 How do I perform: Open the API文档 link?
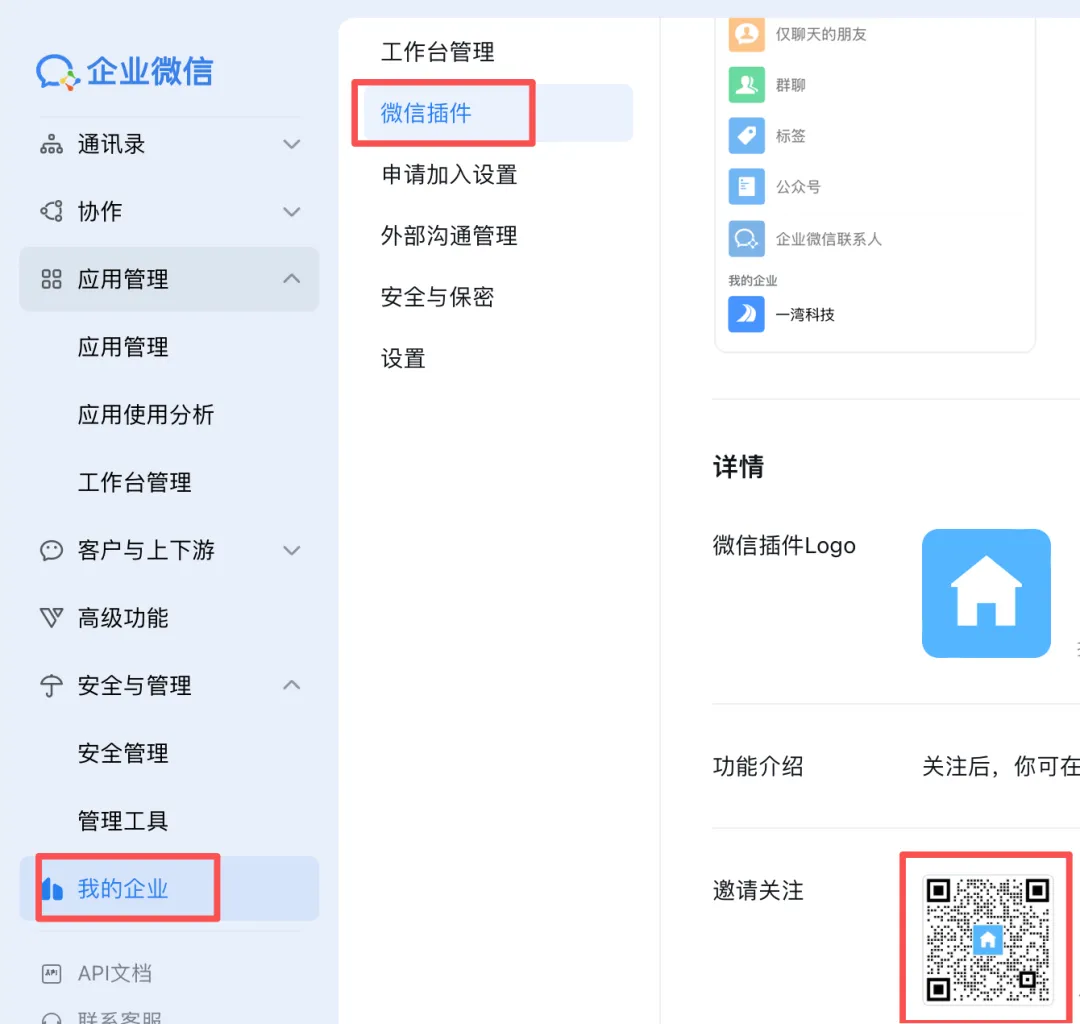(x=115, y=974)
